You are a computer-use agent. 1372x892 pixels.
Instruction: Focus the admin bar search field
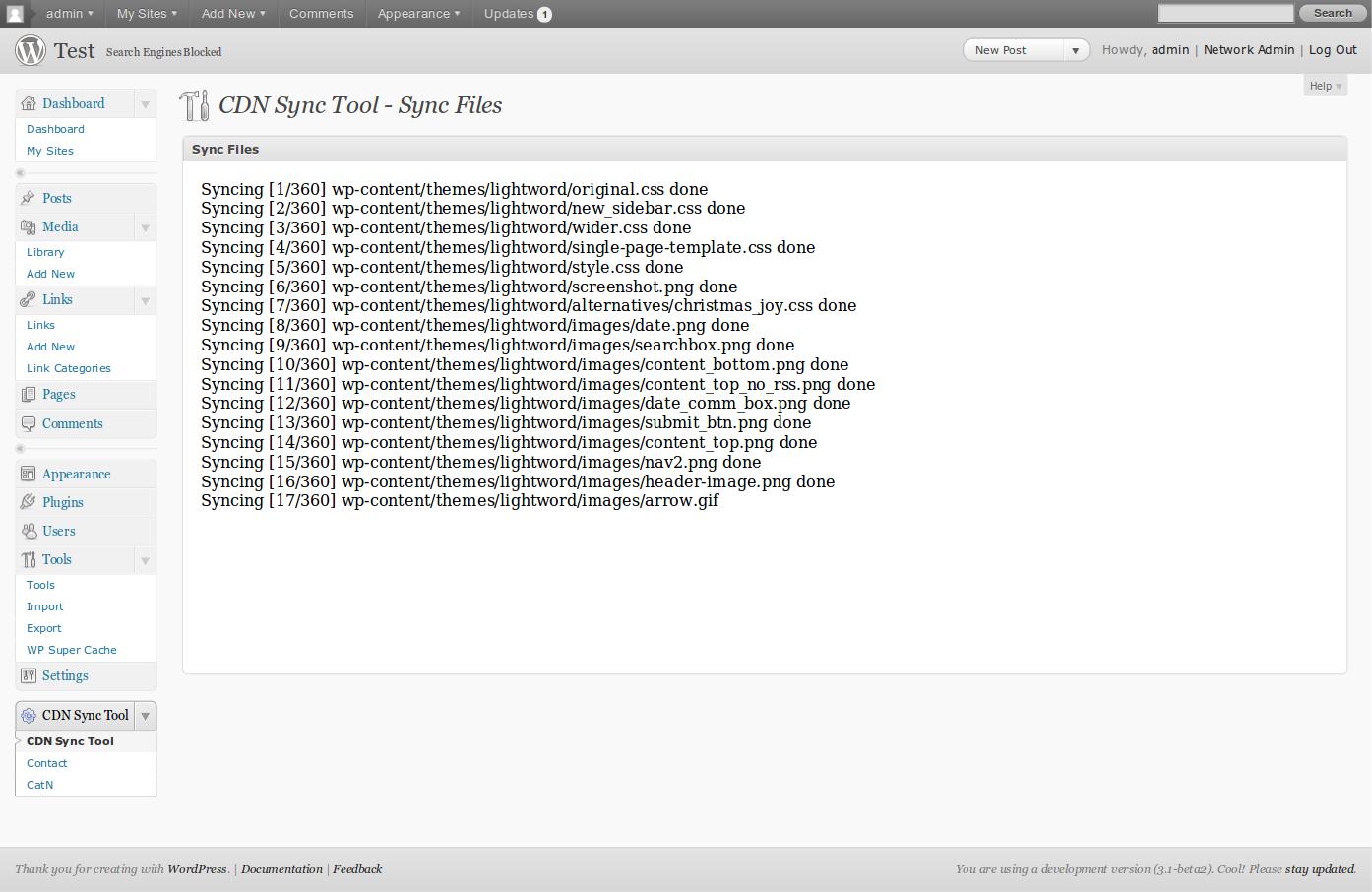pyautogui.click(x=1225, y=13)
